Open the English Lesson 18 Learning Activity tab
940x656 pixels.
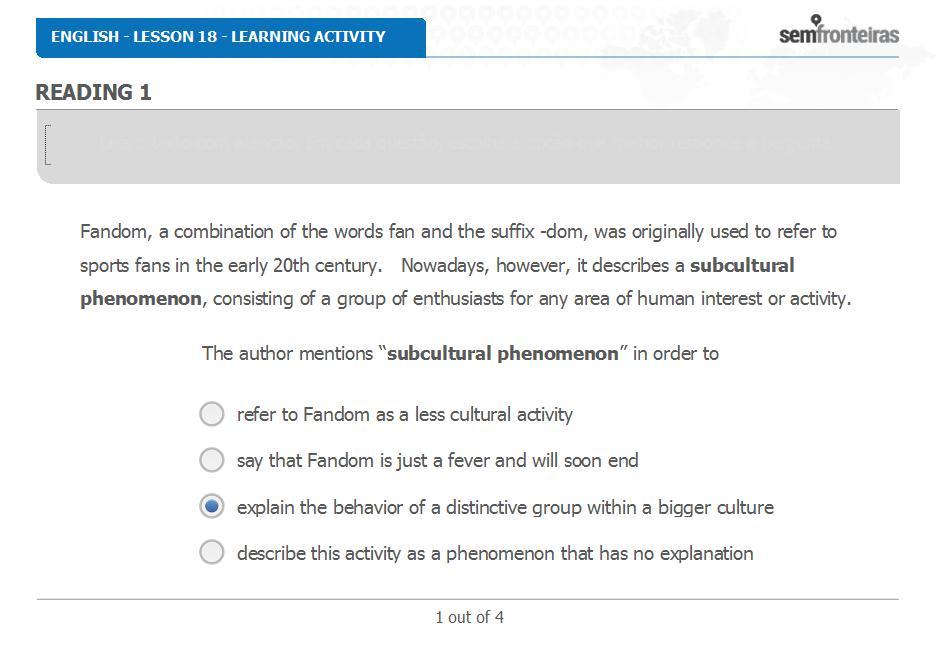pyautogui.click(x=231, y=37)
